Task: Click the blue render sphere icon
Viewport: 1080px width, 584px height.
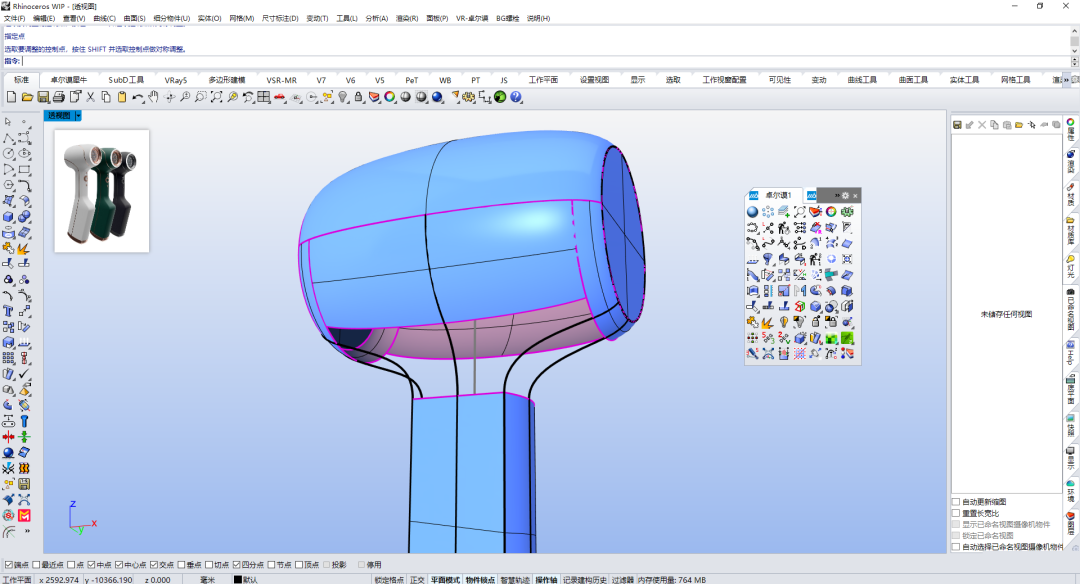Action: (x=437, y=97)
